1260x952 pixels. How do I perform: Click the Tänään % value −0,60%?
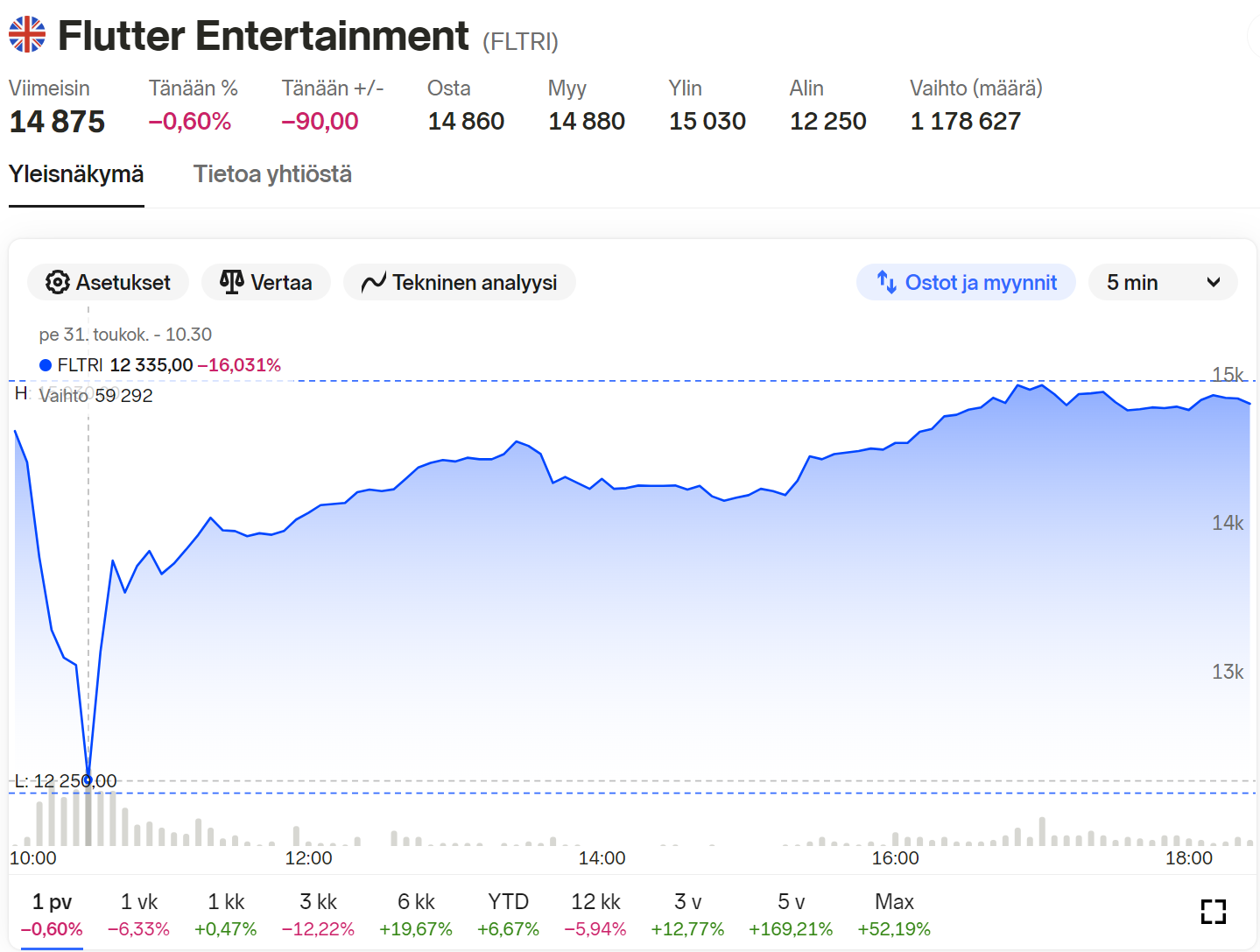point(190,122)
